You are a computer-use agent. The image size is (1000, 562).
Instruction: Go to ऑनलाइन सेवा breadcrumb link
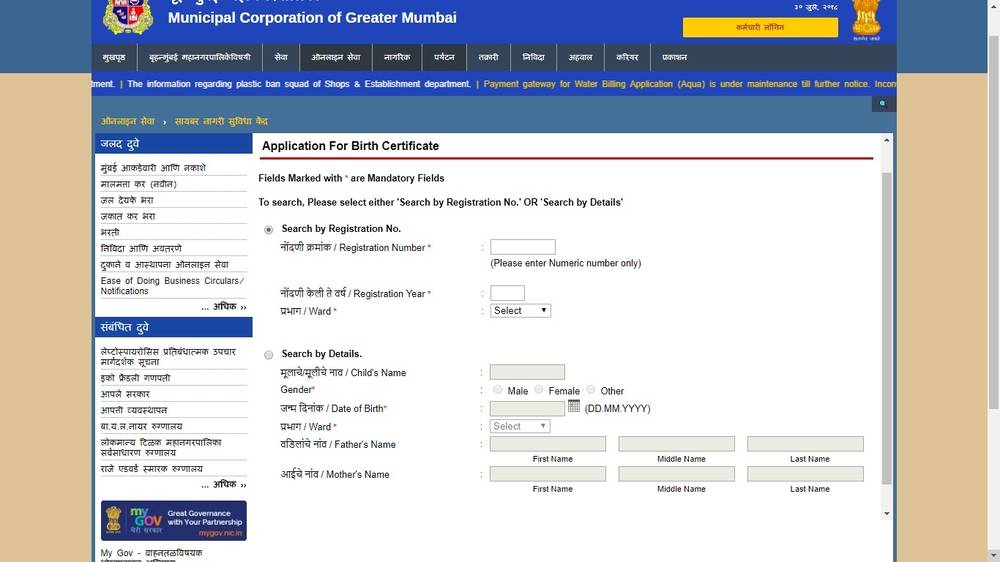128,121
